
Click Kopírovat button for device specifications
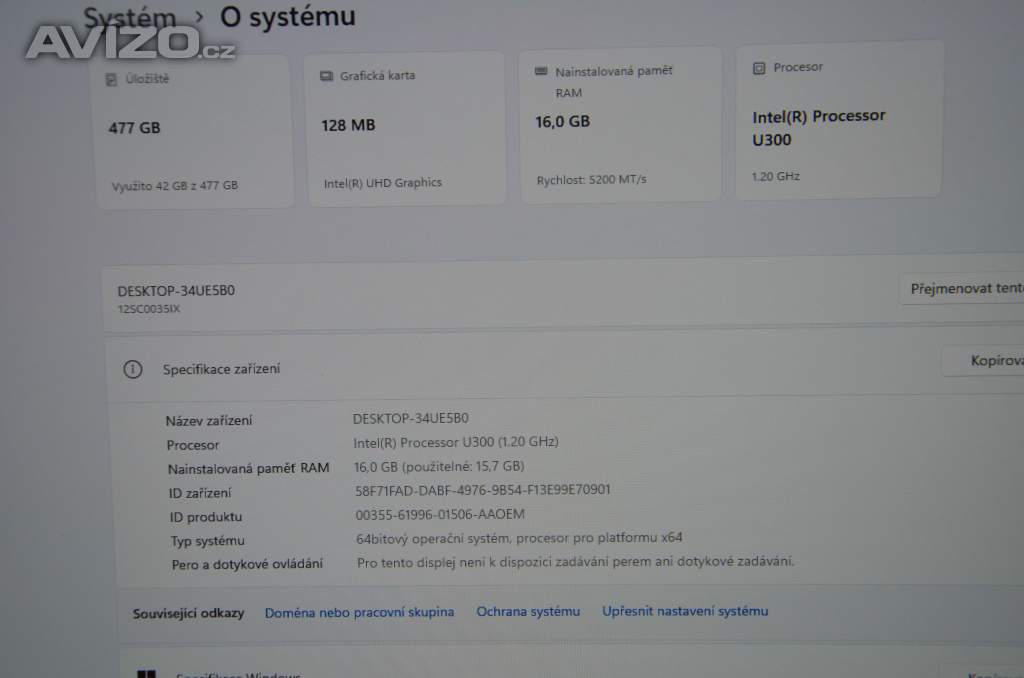(x=983, y=361)
